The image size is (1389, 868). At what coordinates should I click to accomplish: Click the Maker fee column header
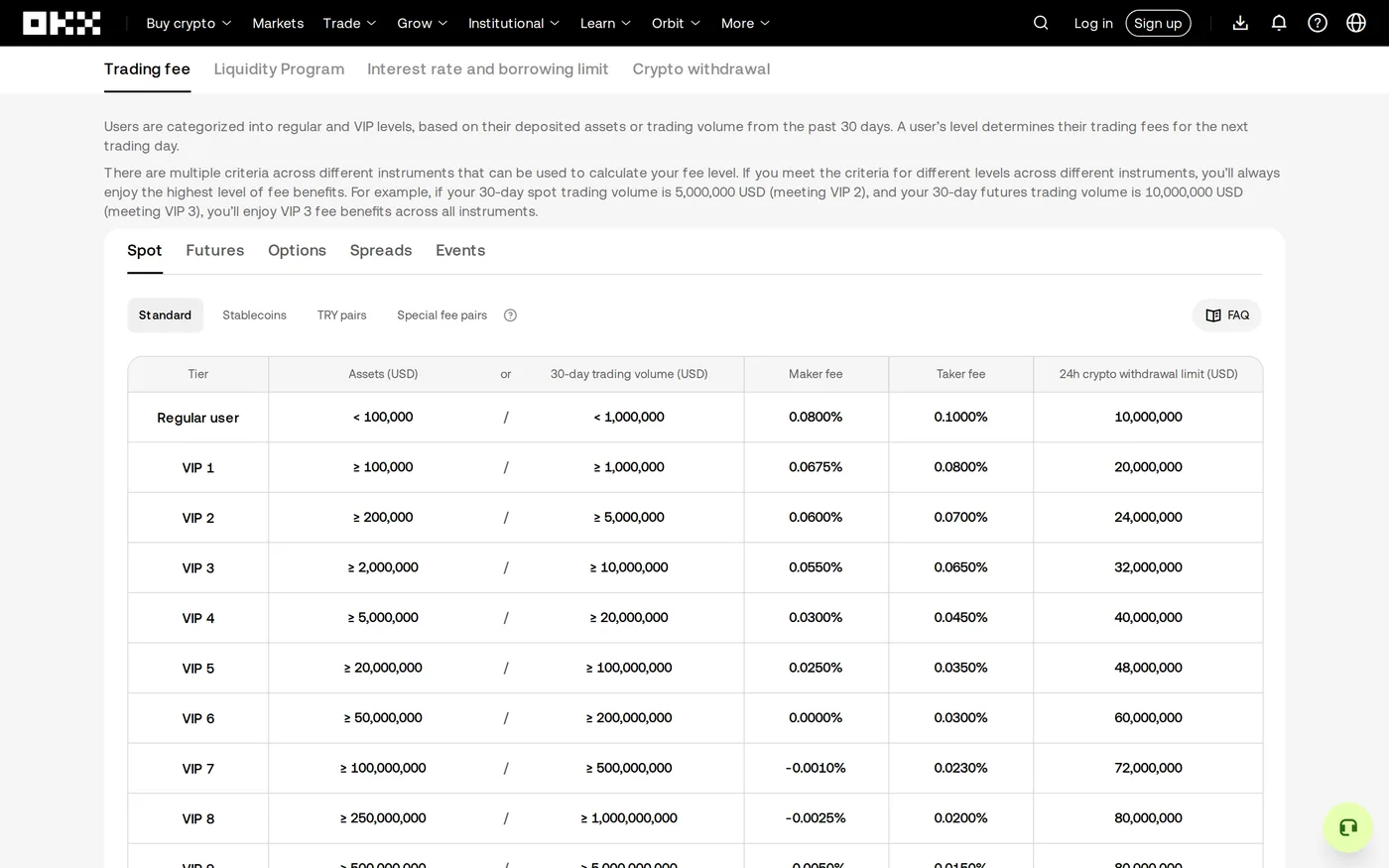[816, 374]
